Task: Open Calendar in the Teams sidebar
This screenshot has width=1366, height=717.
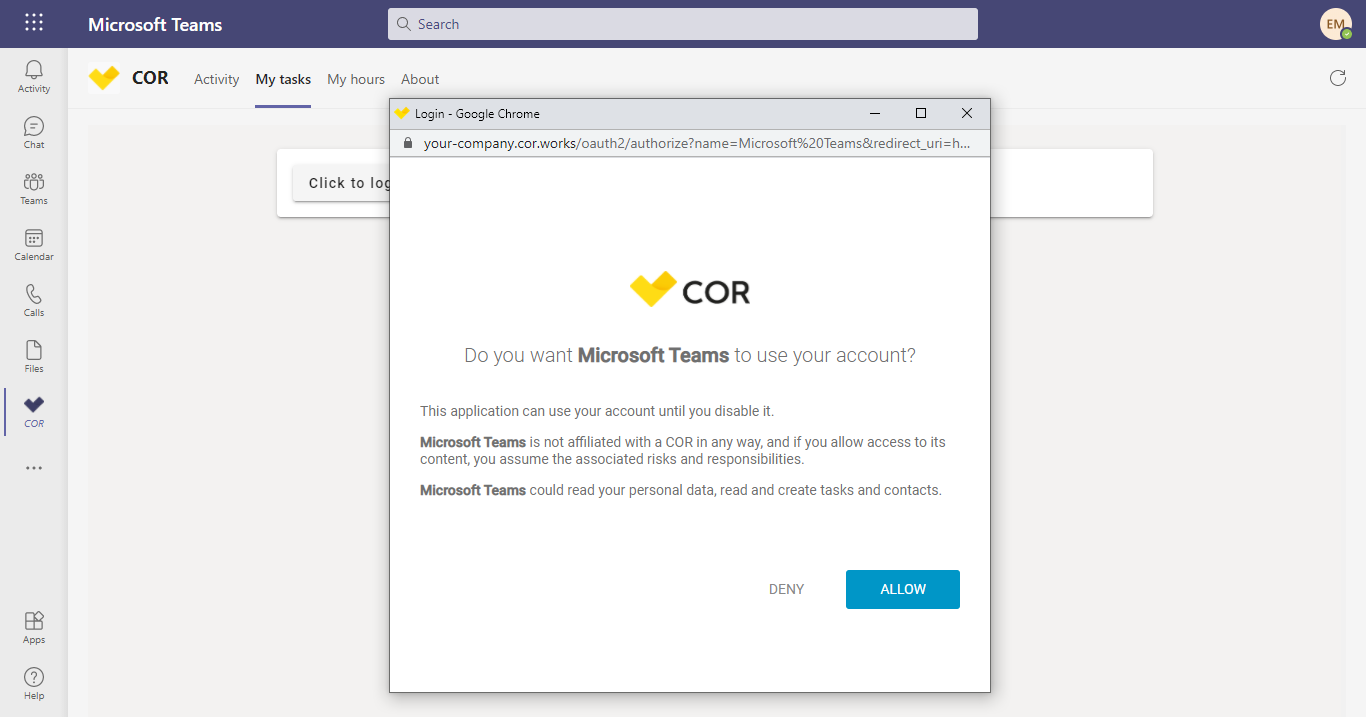Action: coord(34,244)
